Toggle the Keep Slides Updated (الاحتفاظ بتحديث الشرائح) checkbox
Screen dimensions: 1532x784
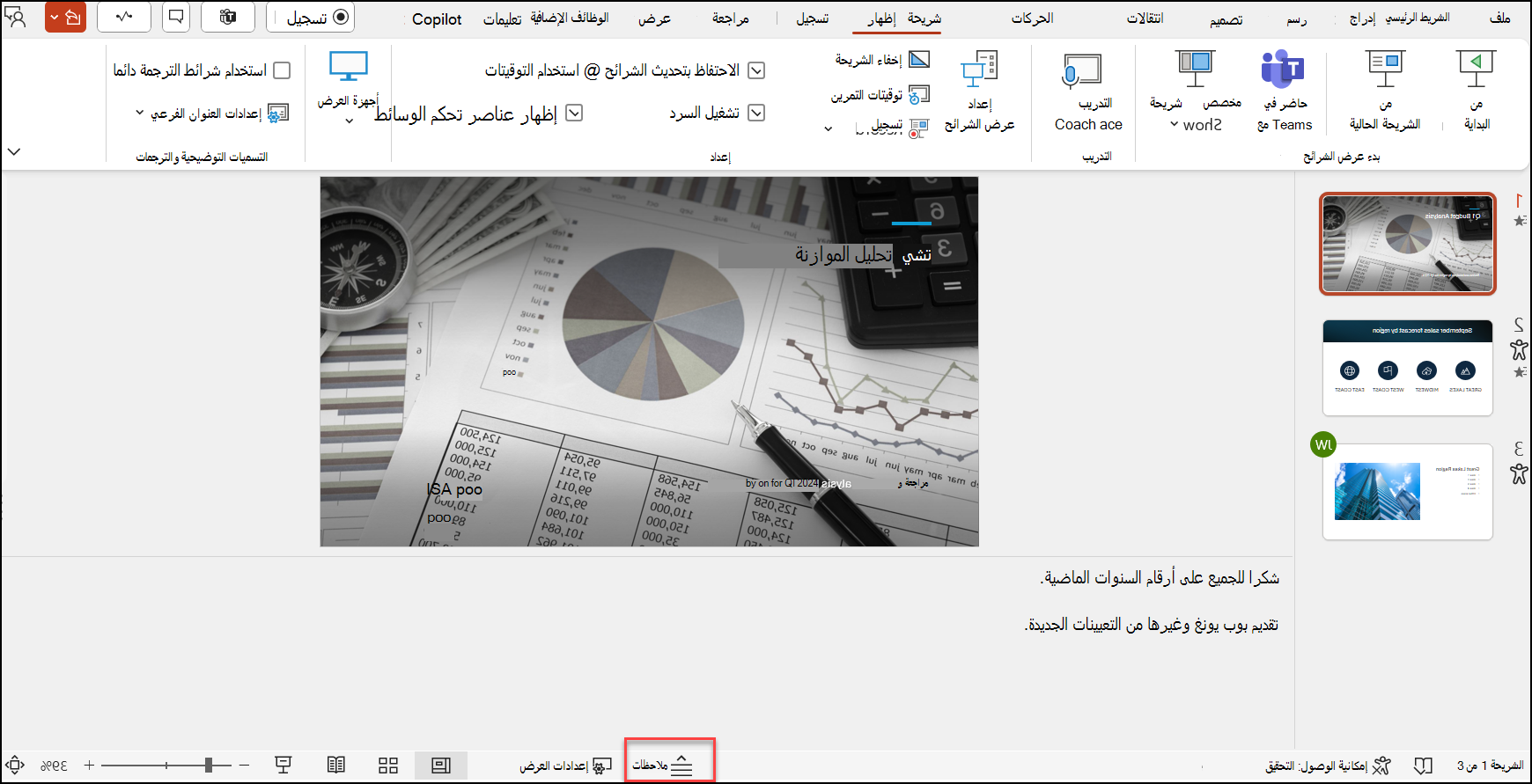click(x=756, y=70)
